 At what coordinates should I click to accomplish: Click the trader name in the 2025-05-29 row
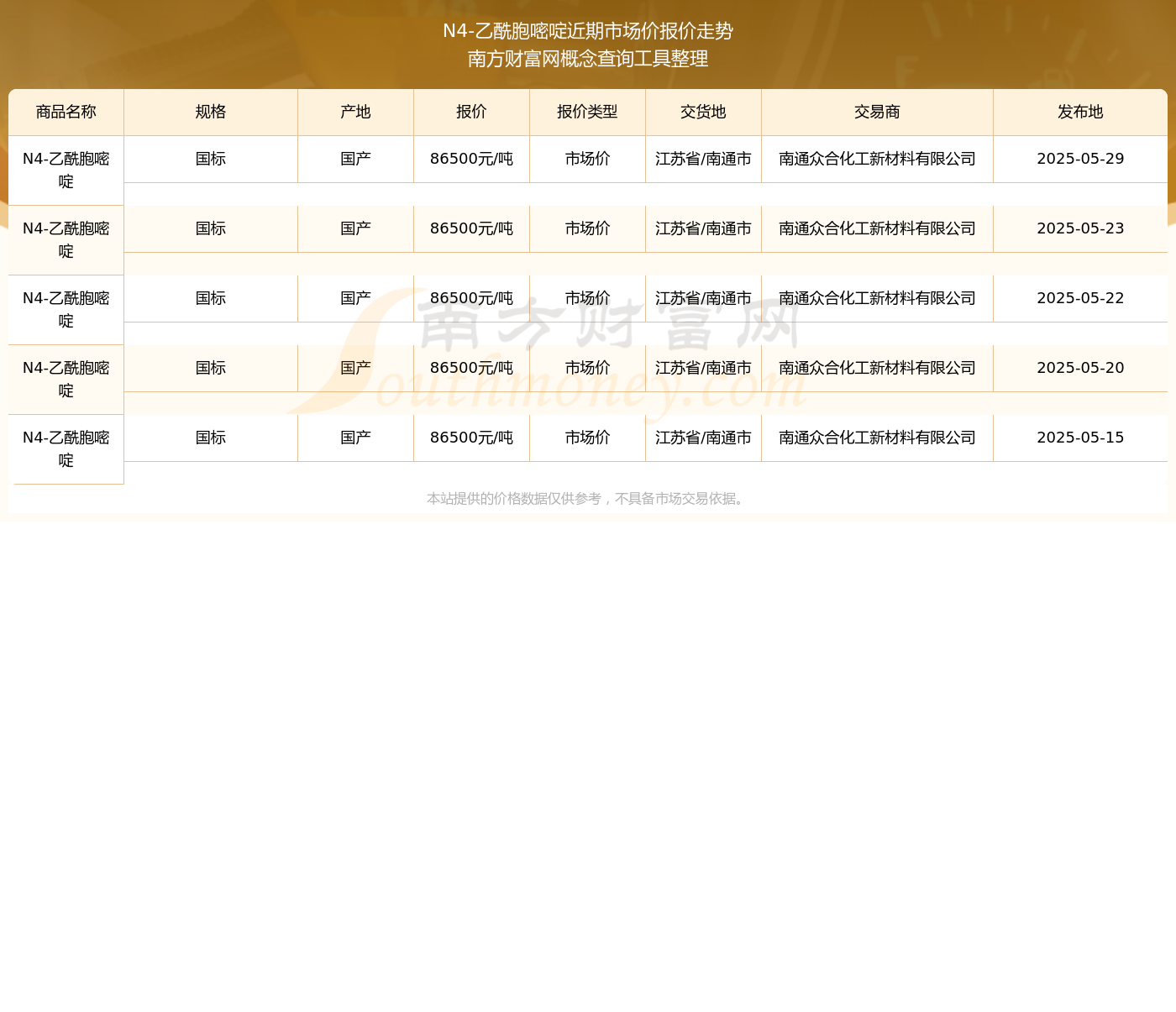878,159
